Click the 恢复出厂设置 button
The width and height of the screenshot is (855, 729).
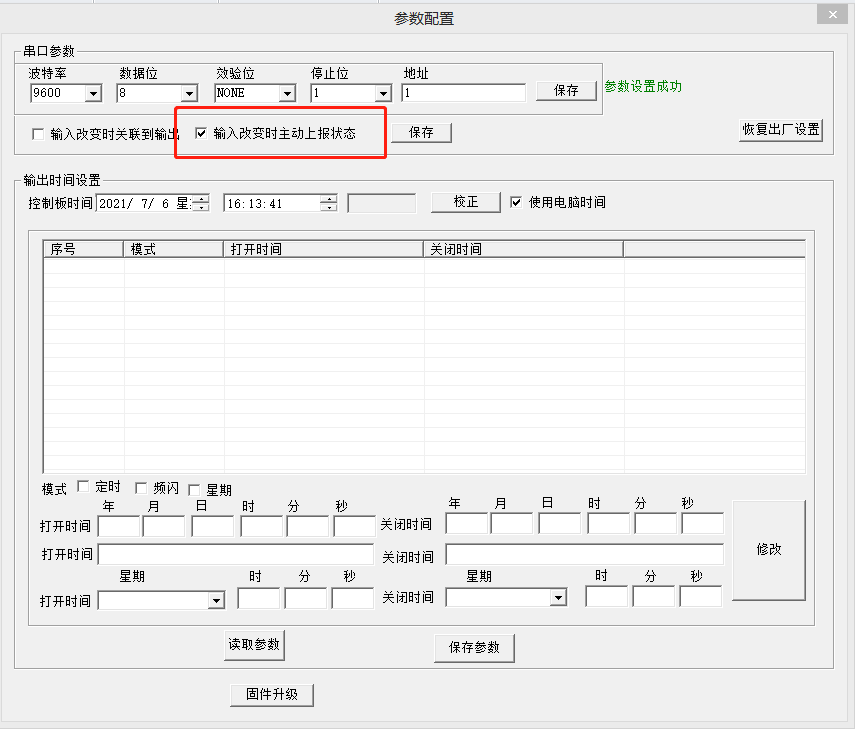coord(781,130)
